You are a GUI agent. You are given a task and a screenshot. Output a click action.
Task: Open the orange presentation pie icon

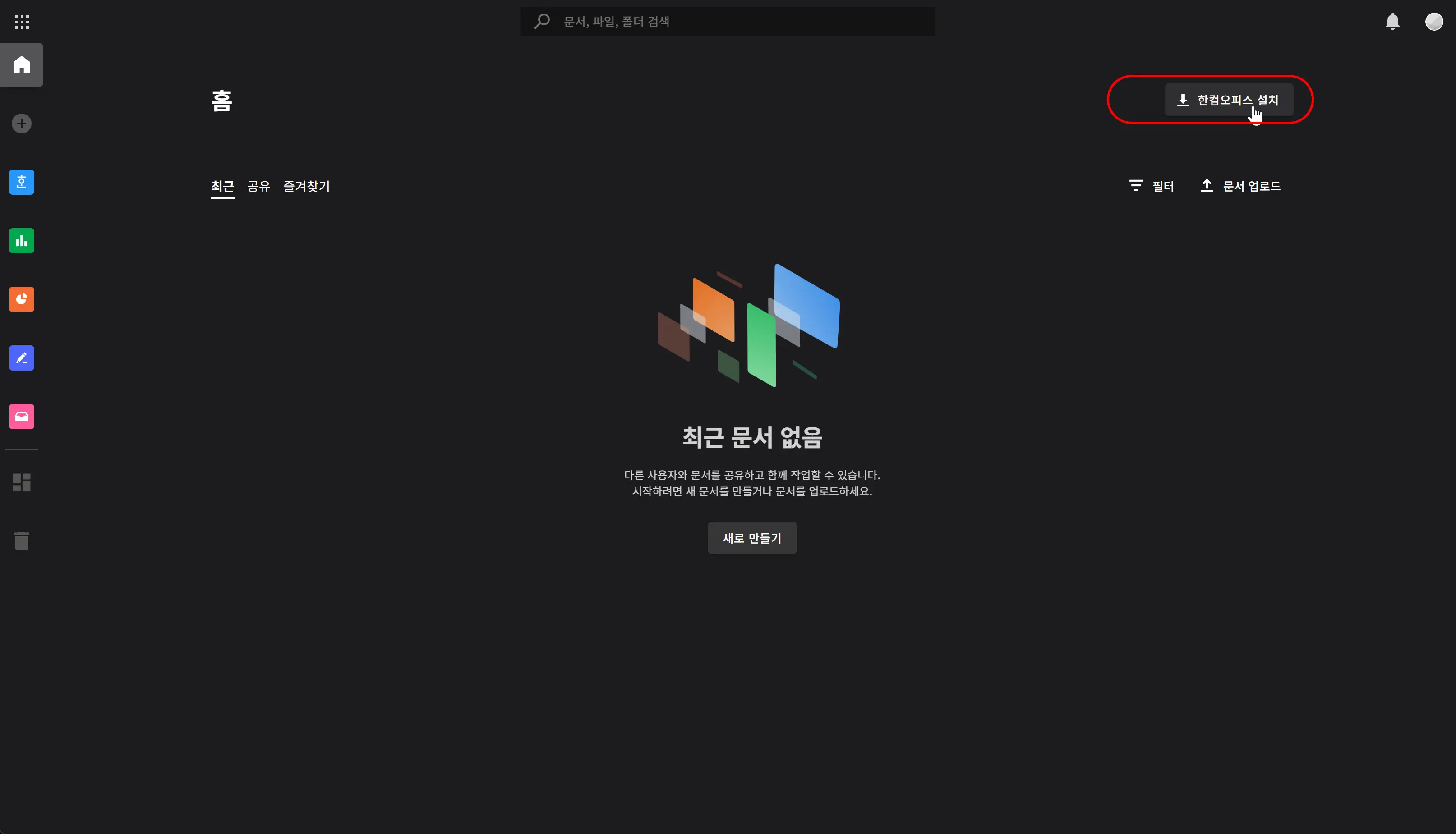click(22, 300)
